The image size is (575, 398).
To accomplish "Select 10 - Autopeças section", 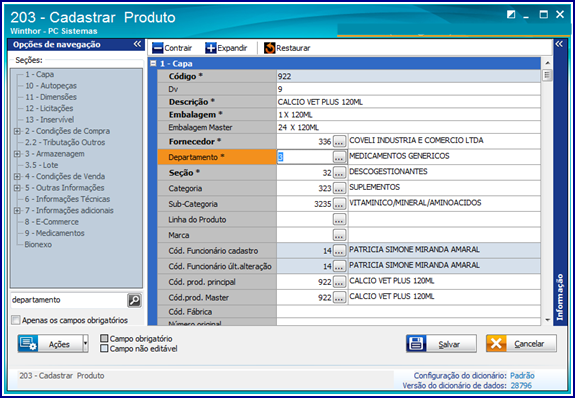I will click(51, 85).
